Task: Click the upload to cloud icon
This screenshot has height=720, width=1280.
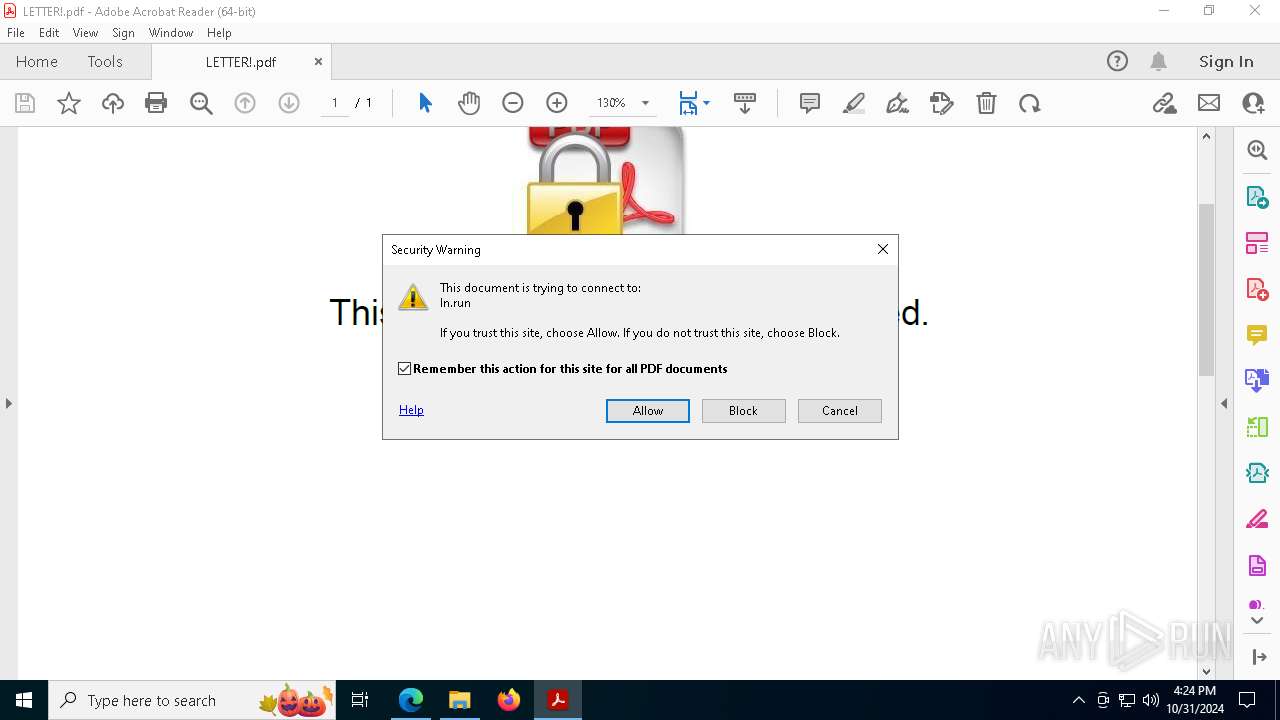Action: (113, 103)
